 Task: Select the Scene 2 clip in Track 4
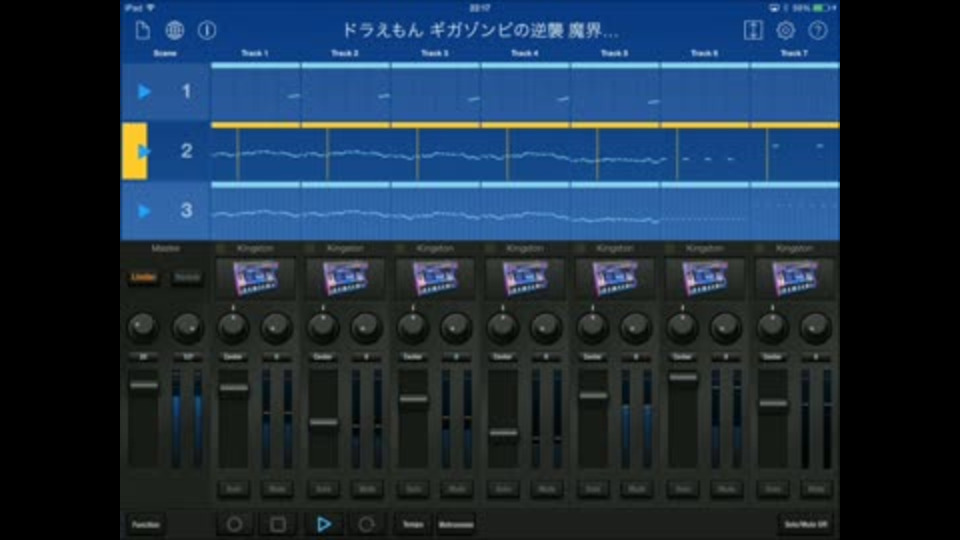point(525,151)
